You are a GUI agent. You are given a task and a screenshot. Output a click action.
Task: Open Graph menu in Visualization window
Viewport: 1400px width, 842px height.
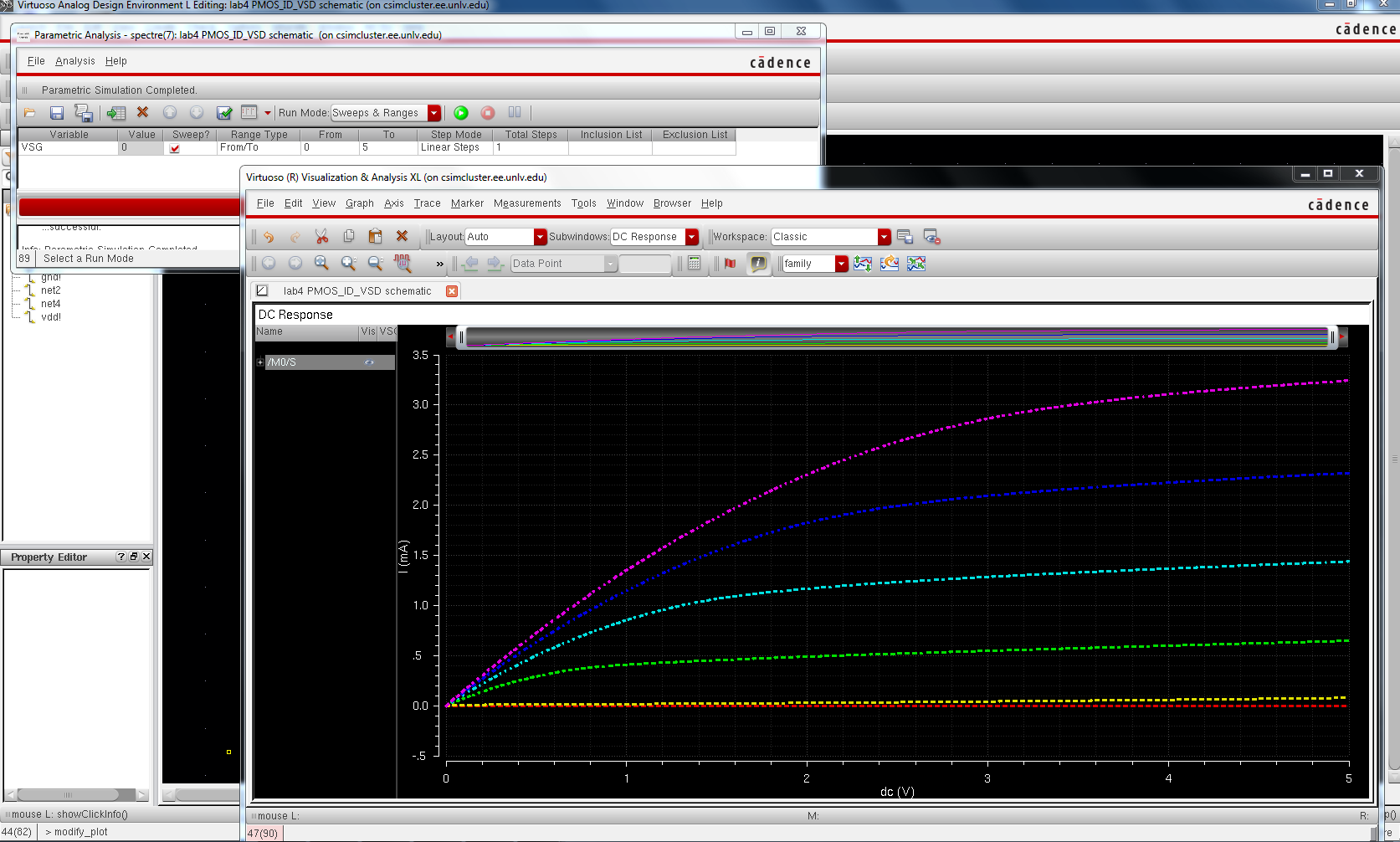[x=360, y=203]
